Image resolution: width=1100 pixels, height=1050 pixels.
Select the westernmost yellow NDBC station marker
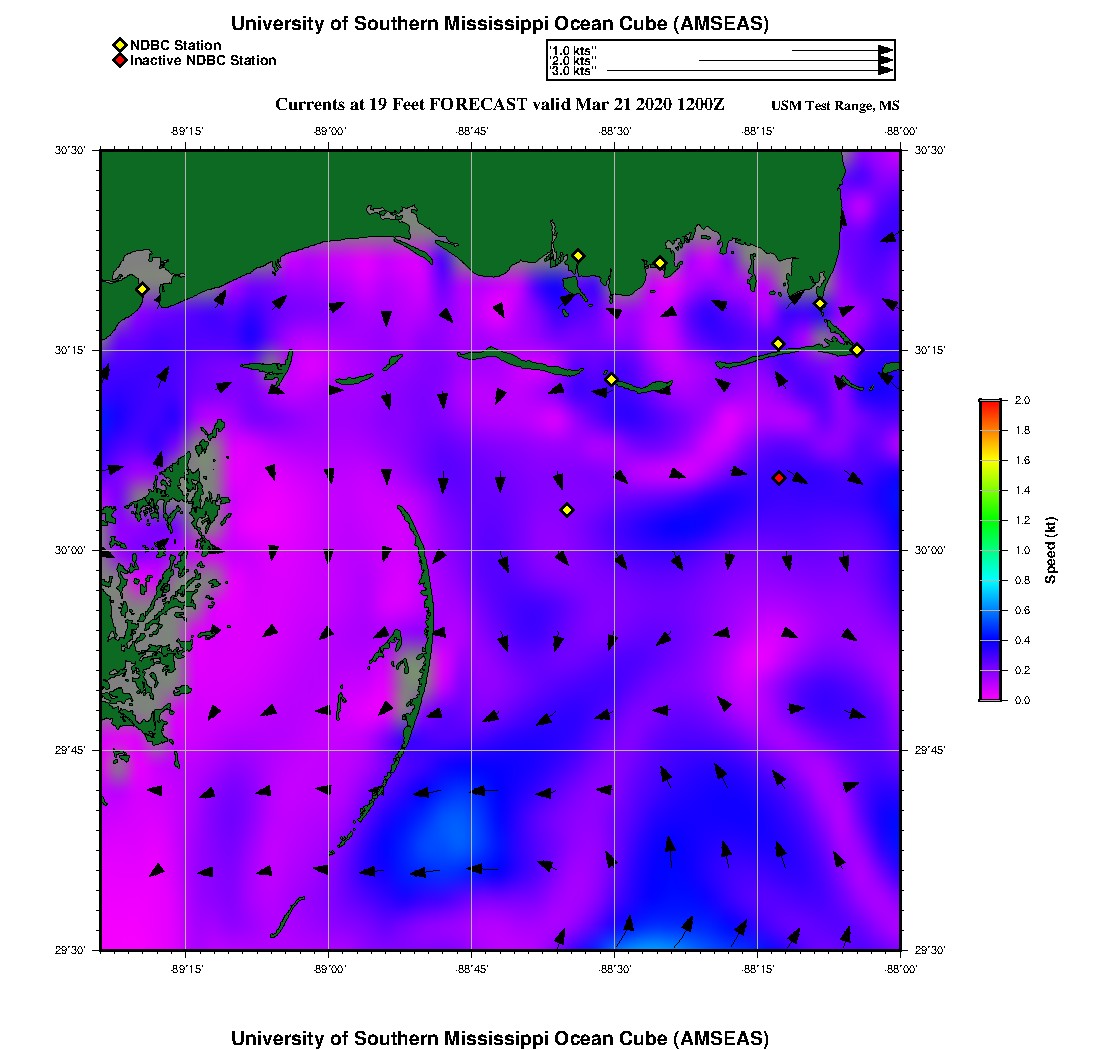(143, 289)
